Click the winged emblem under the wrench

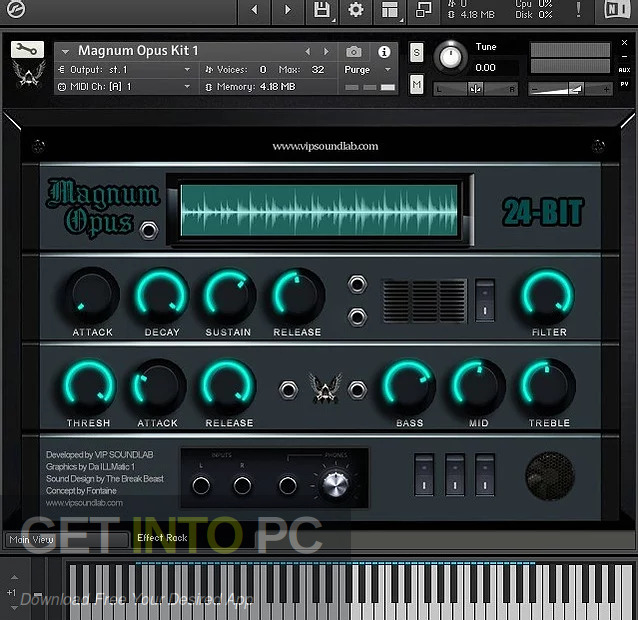28,75
